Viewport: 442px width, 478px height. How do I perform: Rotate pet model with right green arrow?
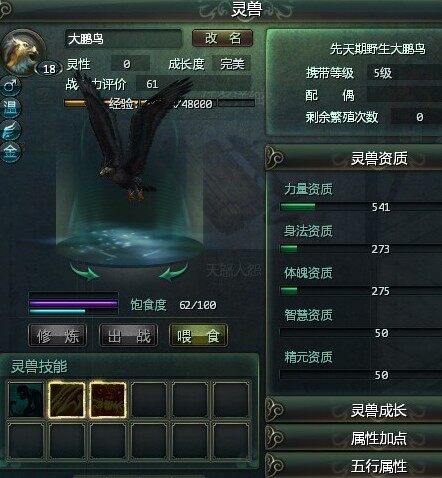click(173, 272)
